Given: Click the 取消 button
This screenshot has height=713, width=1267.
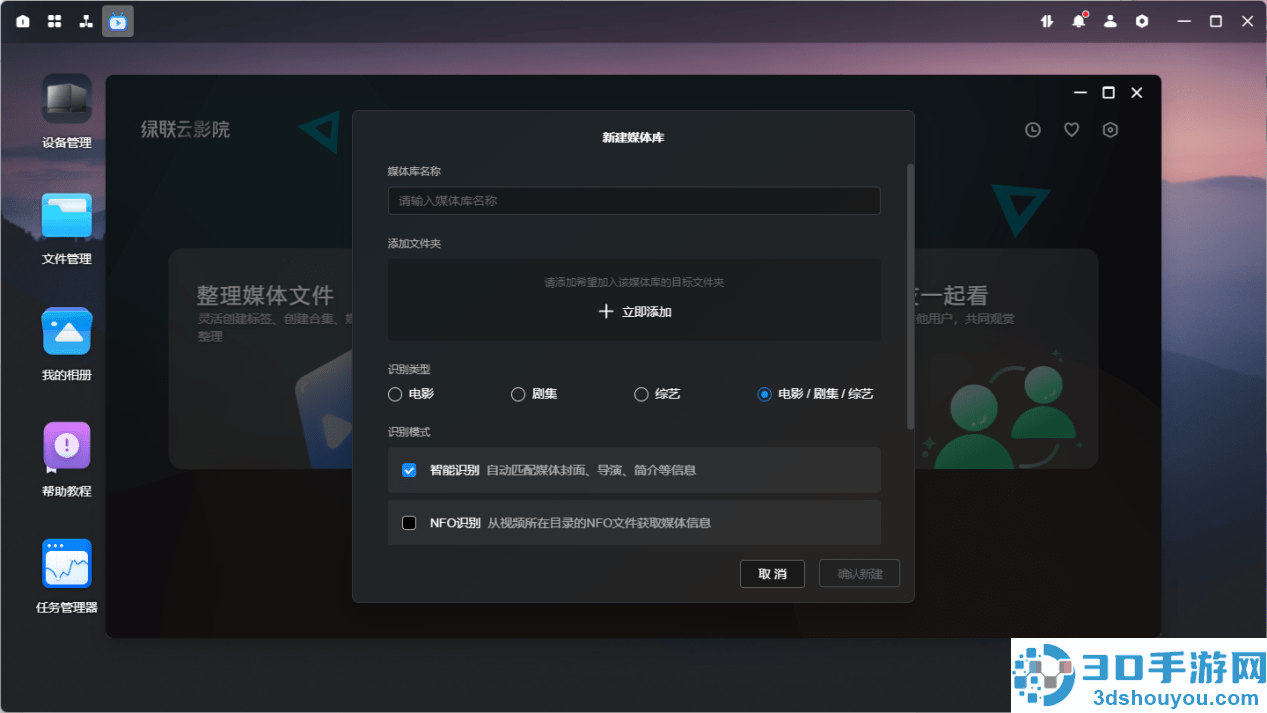Looking at the screenshot, I should pos(772,574).
